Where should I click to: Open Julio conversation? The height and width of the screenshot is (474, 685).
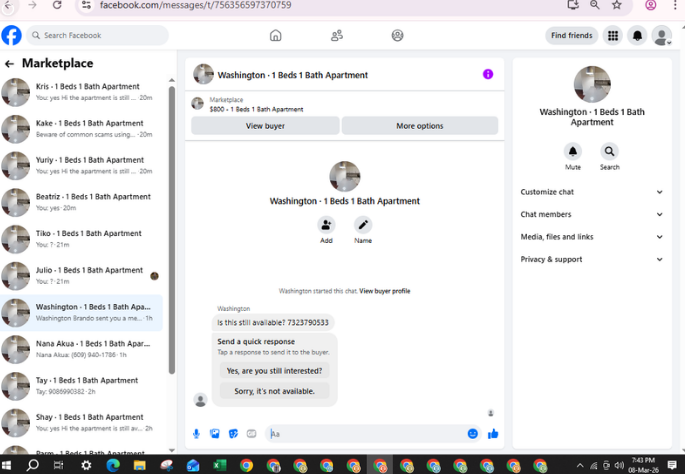pyautogui.click(x=81, y=276)
